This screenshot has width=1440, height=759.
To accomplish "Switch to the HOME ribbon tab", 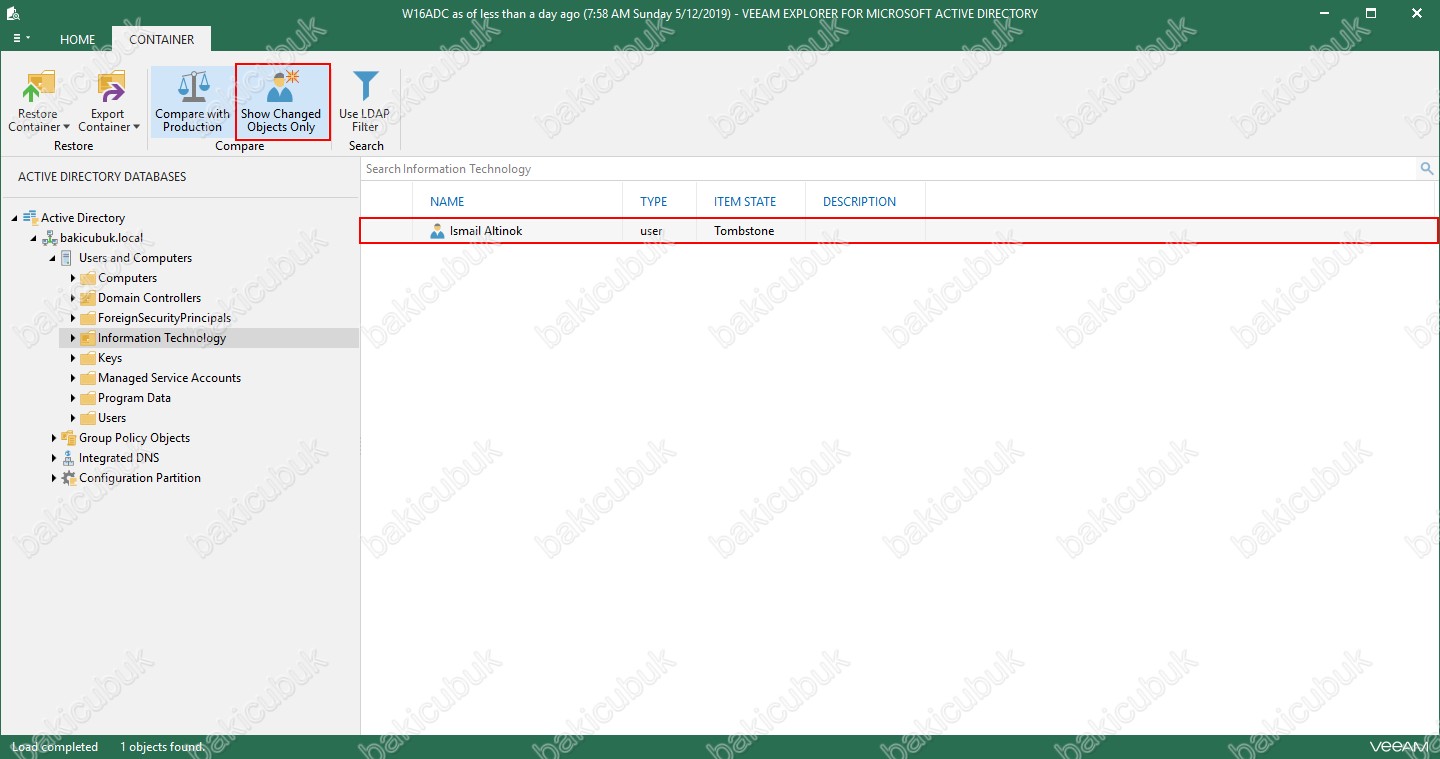I will point(77,39).
